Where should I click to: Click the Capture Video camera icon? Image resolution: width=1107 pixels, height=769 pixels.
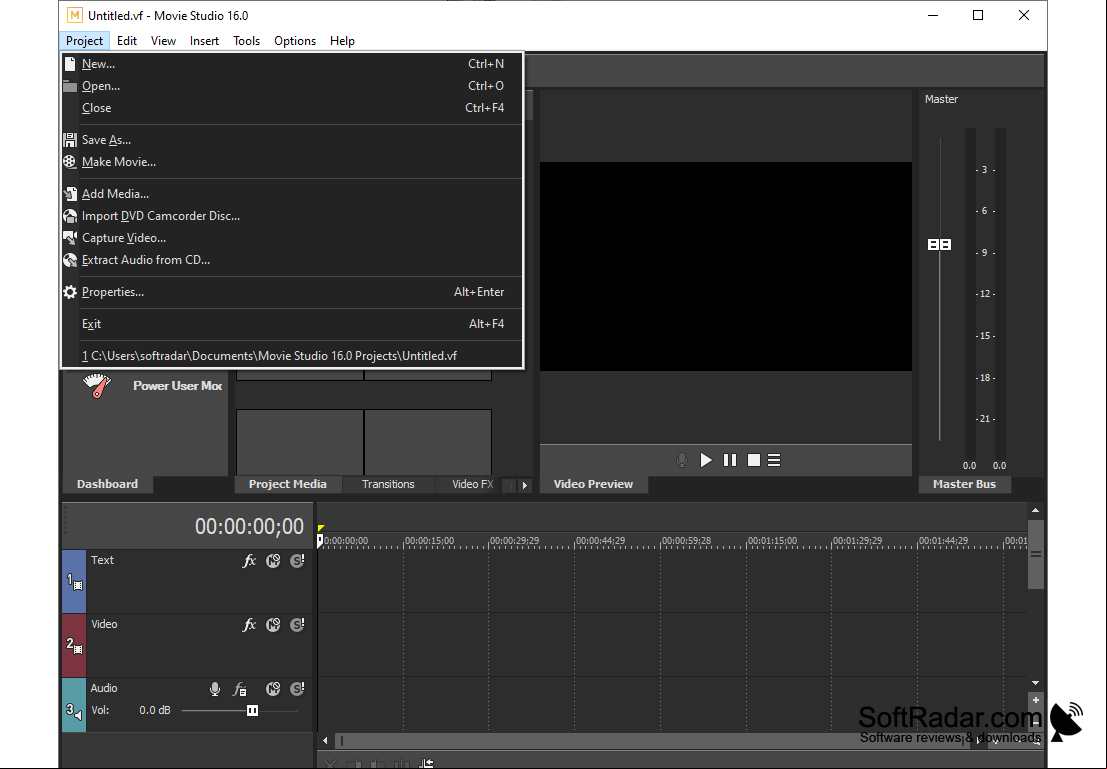(x=70, y=238)
